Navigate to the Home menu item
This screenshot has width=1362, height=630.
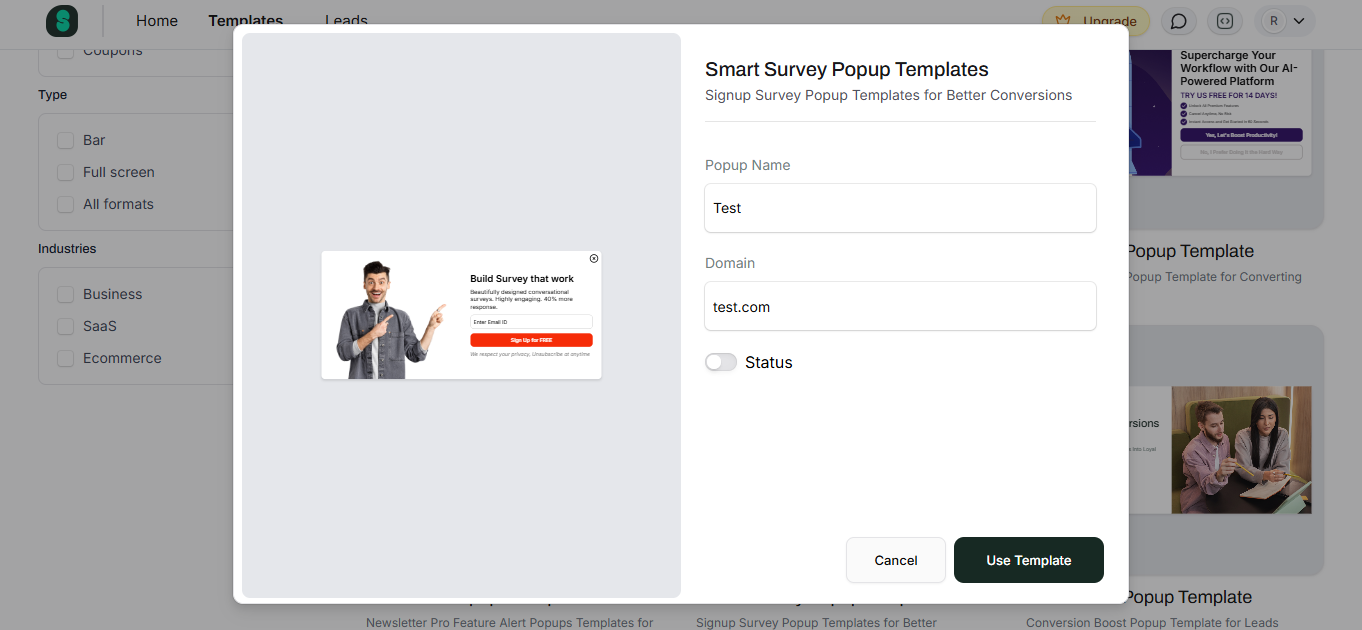[x=156, y=20]
